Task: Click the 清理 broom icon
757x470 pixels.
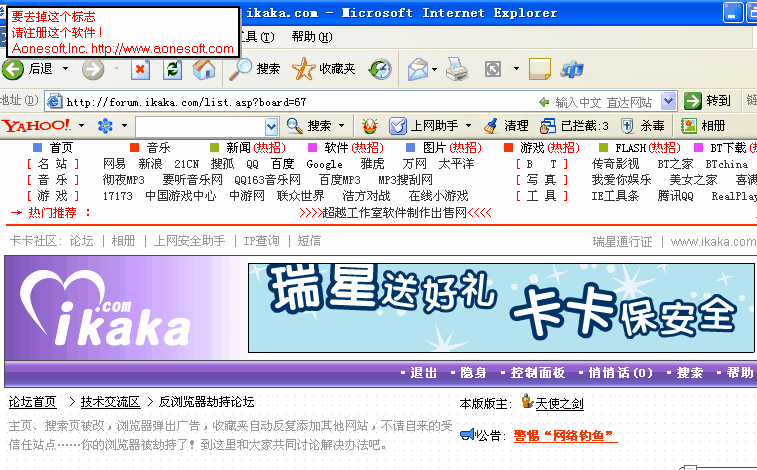Action: pos(491,126)
